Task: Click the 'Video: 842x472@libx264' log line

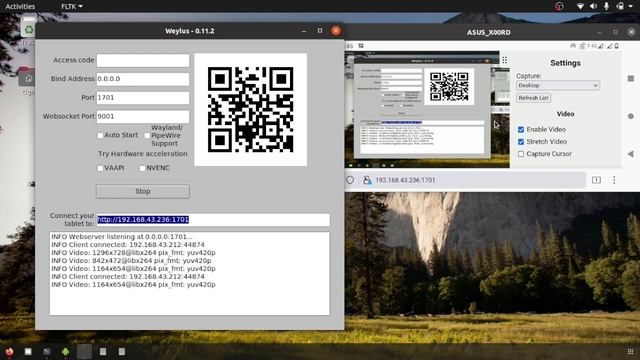Action: click(131, 260)
